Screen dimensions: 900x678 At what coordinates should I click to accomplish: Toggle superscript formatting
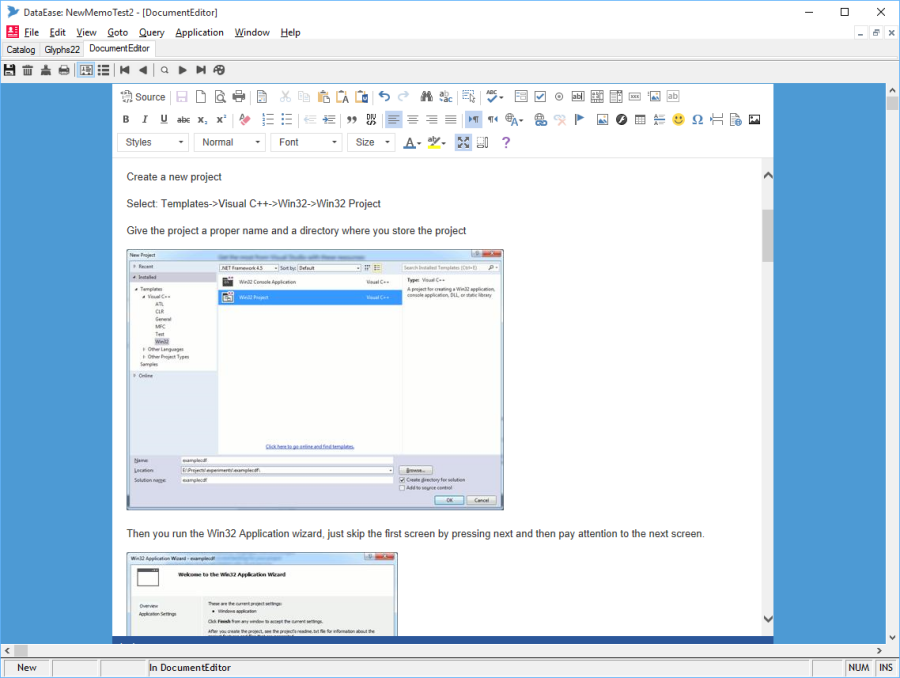[221, 119]
